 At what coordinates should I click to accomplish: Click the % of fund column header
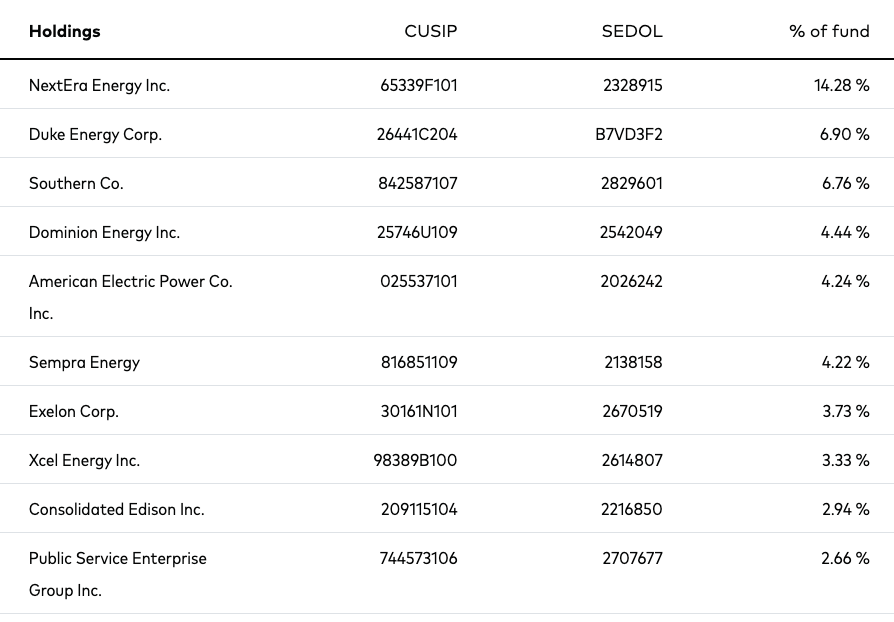tap(829, 31)
